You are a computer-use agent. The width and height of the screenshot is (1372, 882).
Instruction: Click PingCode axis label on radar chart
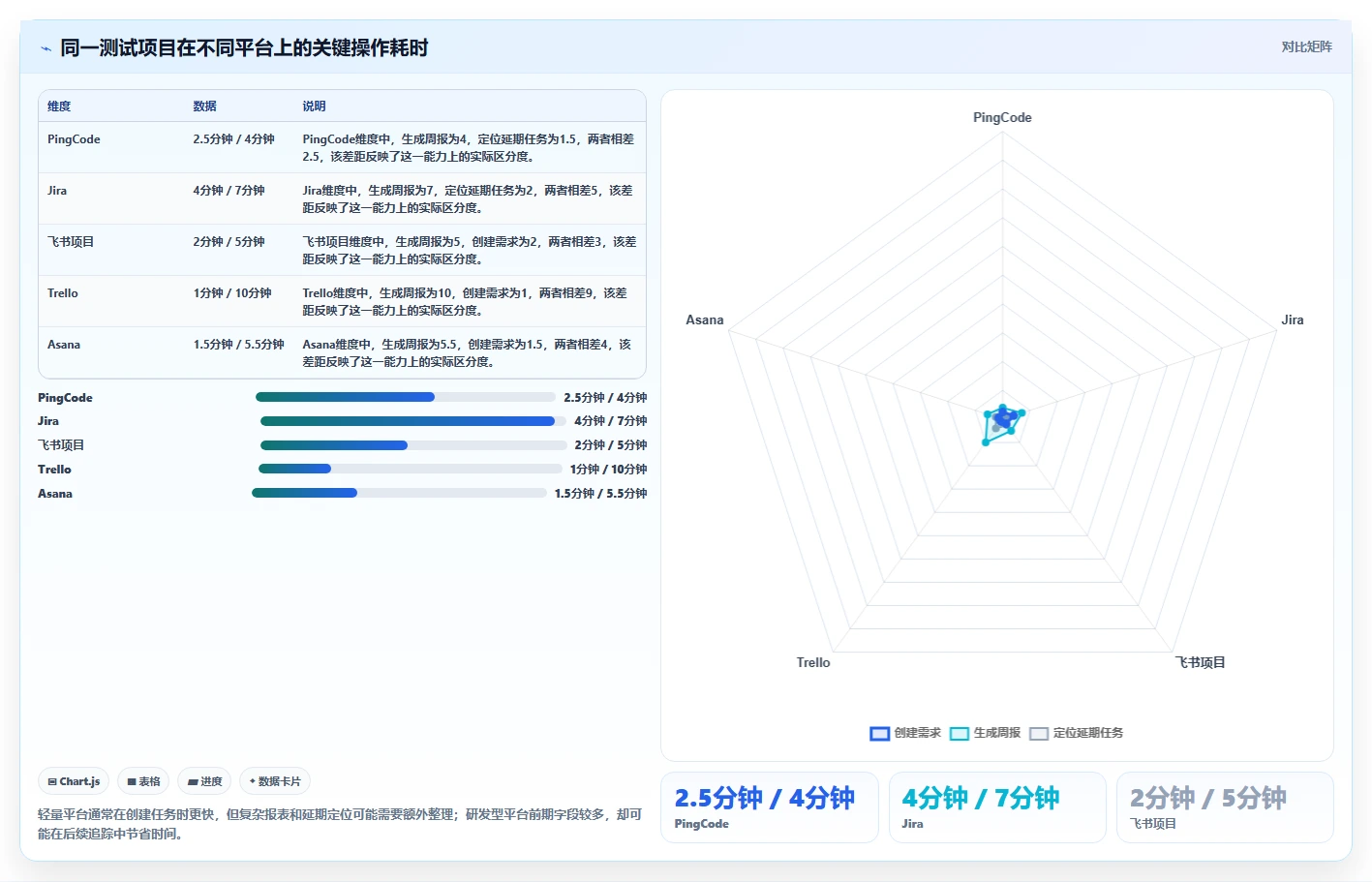coord(1002,117)
